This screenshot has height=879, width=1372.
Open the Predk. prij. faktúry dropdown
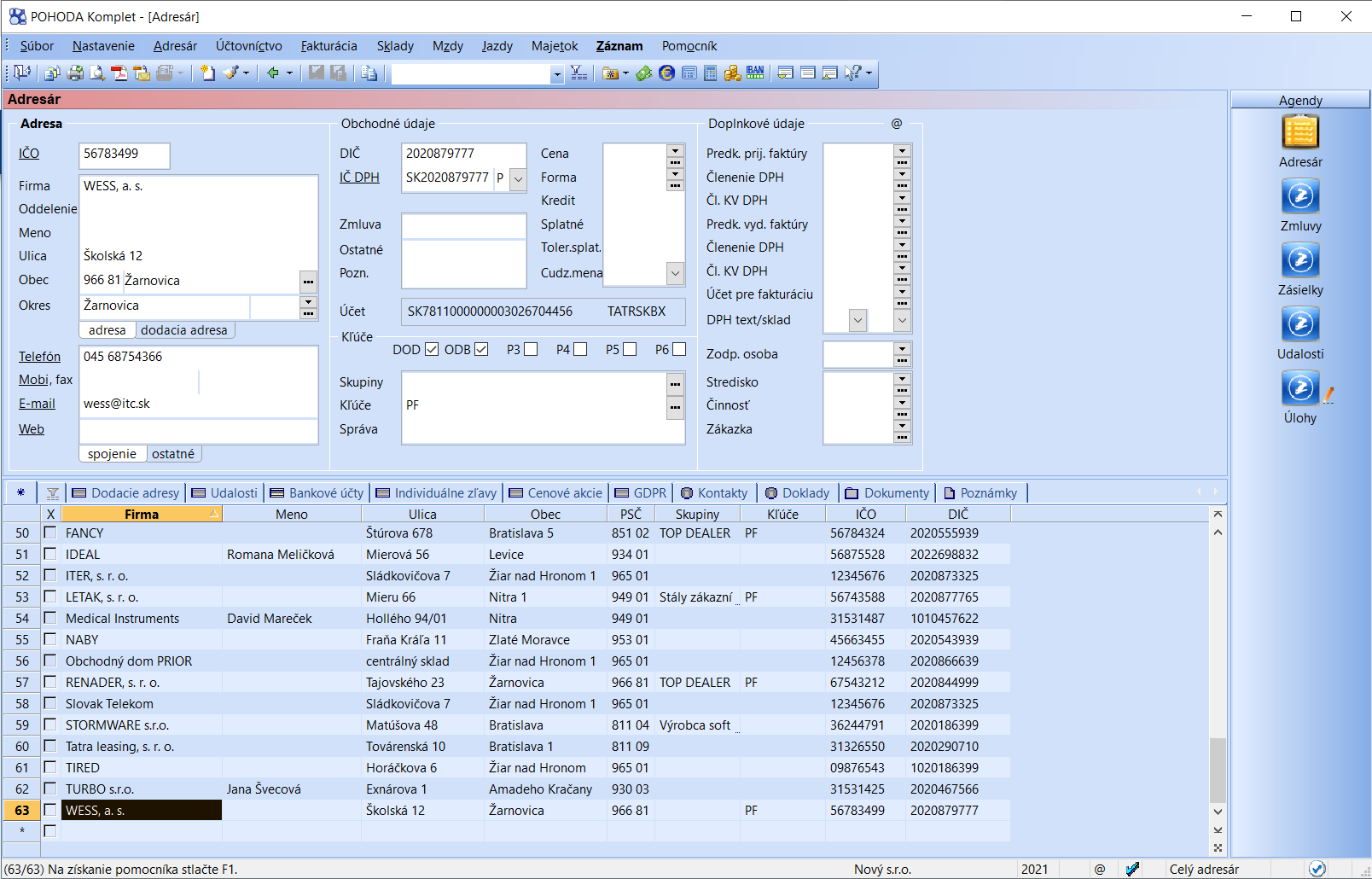(x=902, y=150)
